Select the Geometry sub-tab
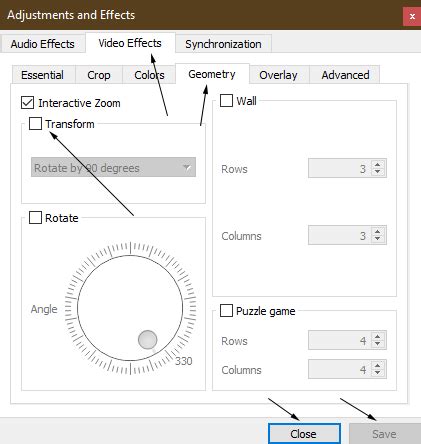This screenshot has width=421, height=444. pyautogui.click(x=212, y=74)
